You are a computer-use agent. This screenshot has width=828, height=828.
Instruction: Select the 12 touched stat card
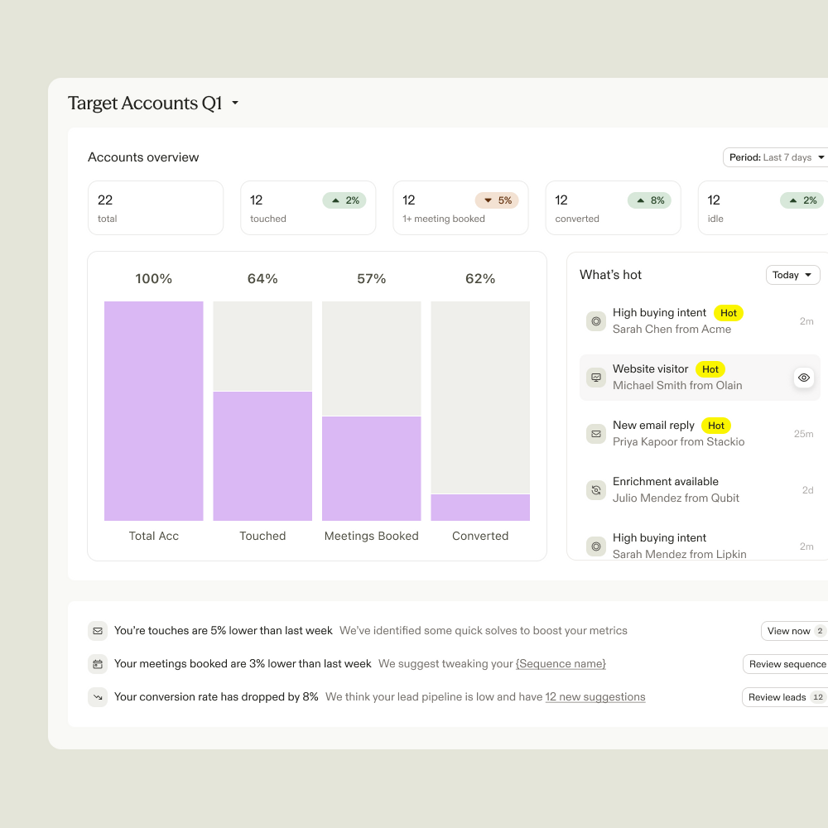[308, 208]
